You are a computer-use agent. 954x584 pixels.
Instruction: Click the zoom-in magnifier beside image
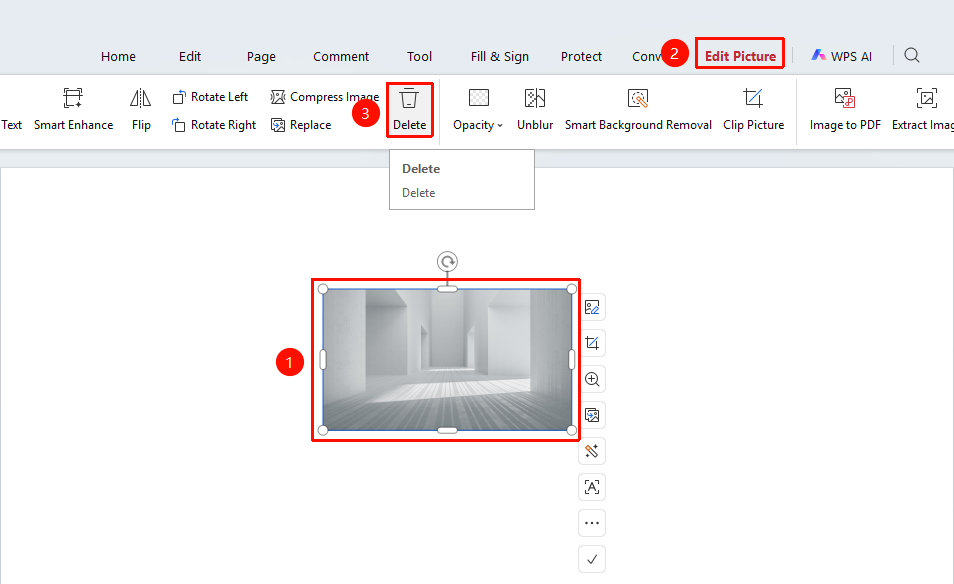592,379
